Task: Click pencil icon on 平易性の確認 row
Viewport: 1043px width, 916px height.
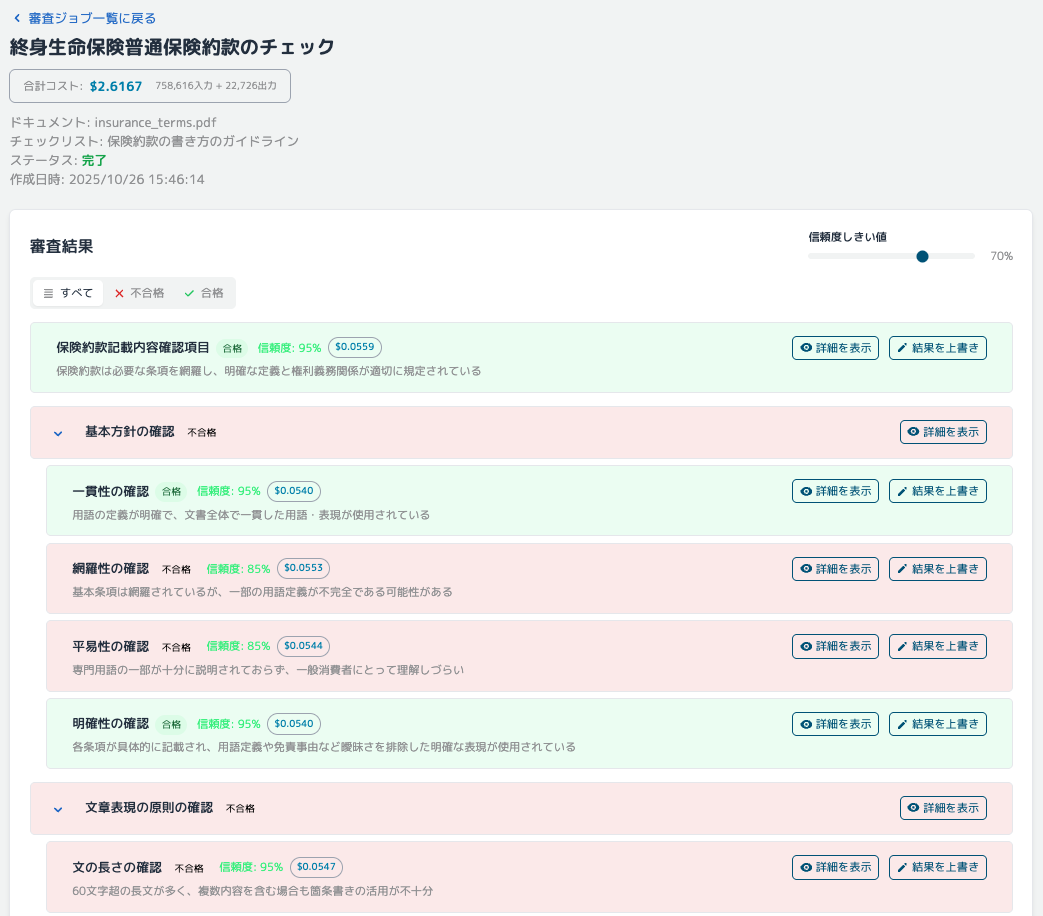Action: [x=902, y=646]
